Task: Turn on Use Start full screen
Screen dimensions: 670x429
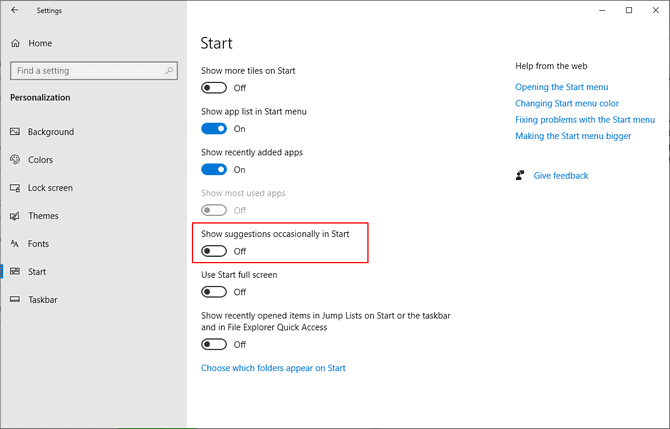Action: tap(214, 292)
